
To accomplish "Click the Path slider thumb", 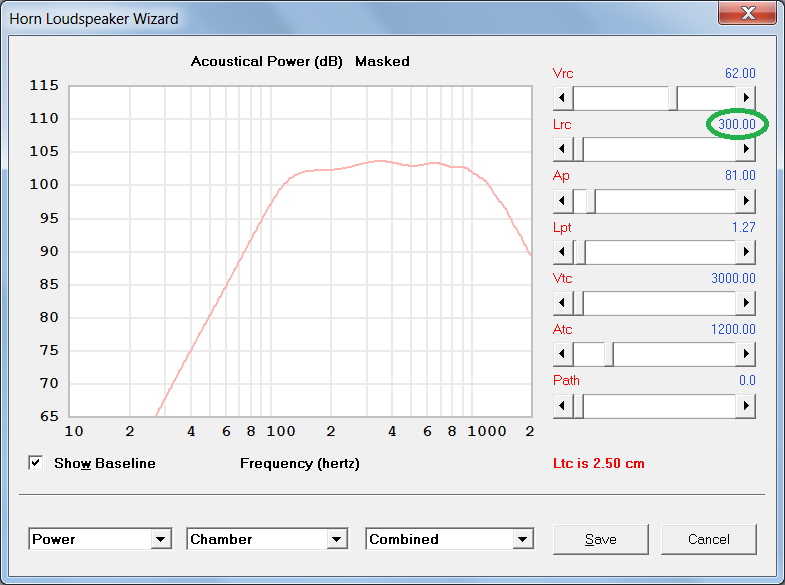I will tap(578, 406).
